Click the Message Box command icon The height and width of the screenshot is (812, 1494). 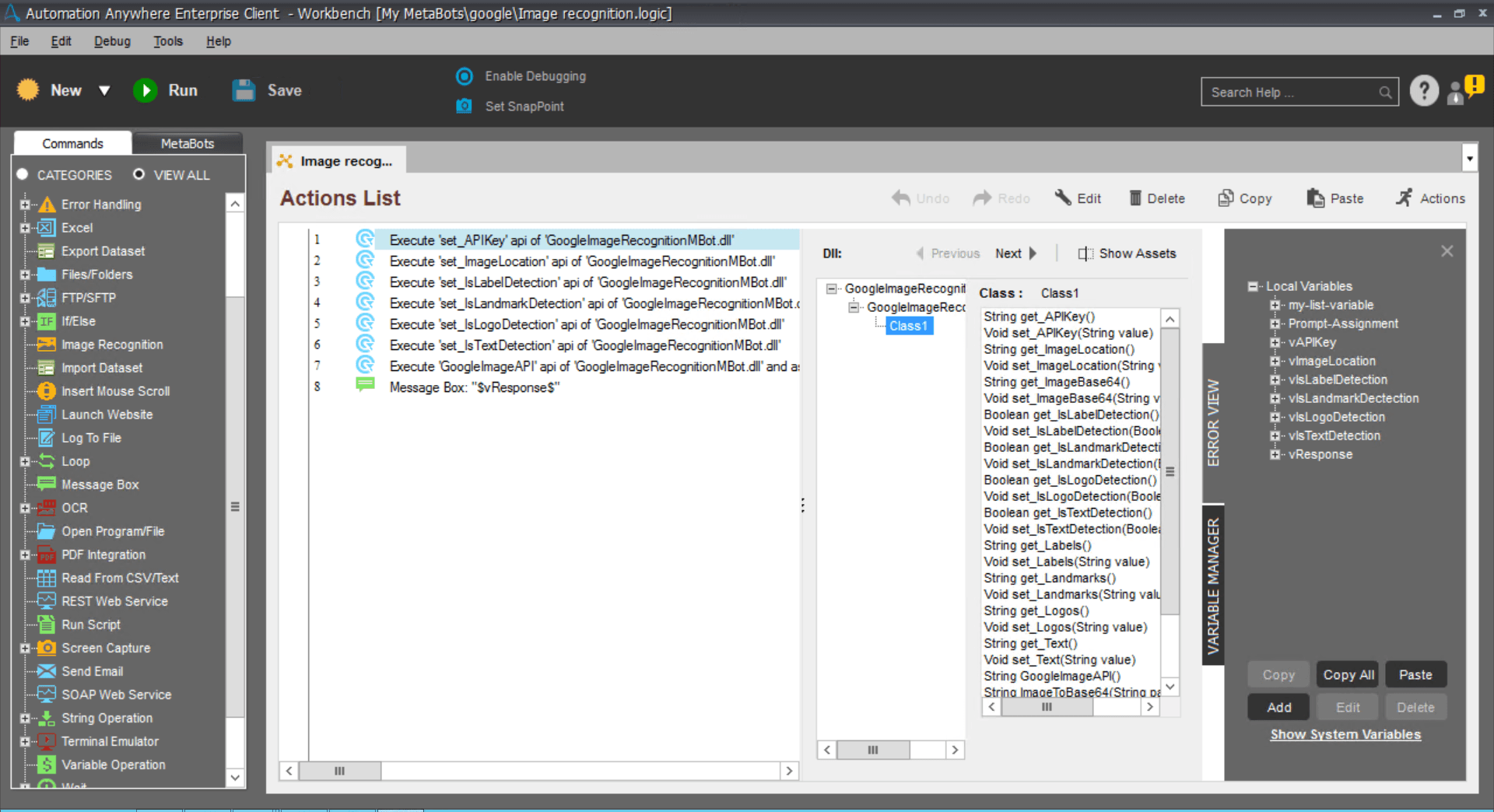(x=47, y=485)
